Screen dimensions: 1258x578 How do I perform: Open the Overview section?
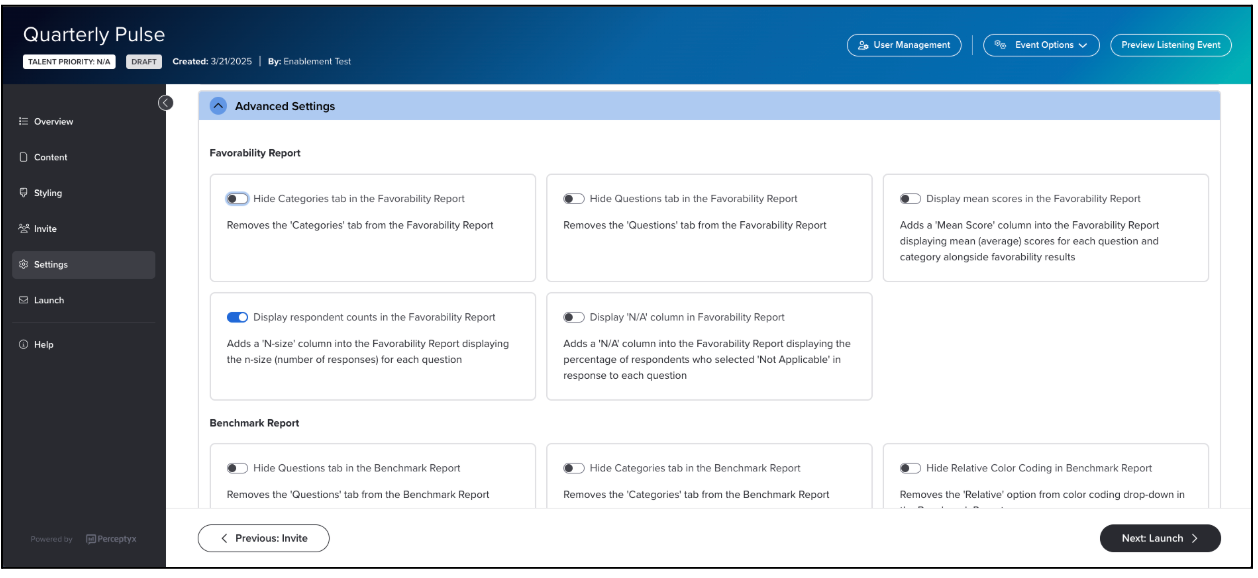84,122
